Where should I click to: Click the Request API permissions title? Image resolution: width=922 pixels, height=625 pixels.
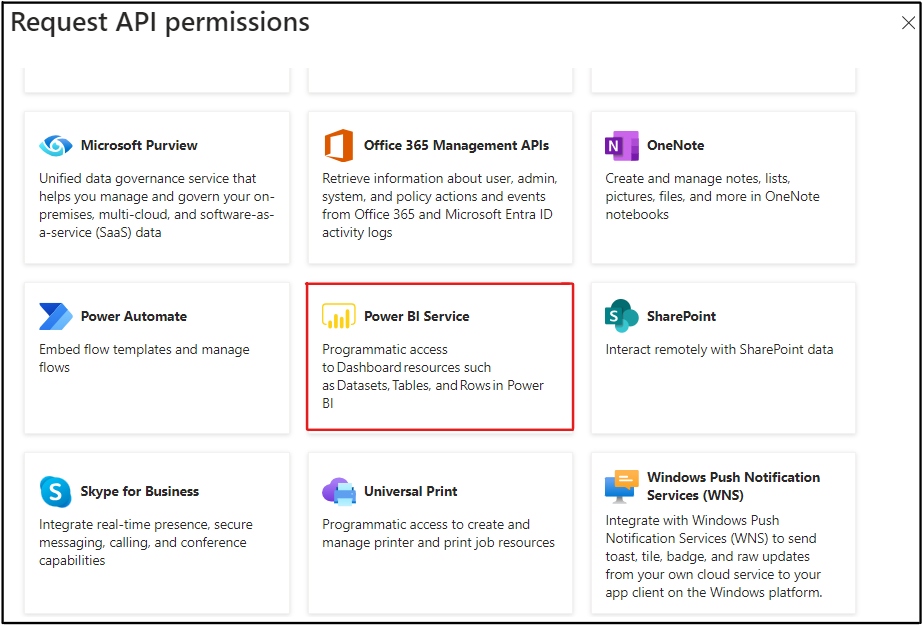coord(160,23)
